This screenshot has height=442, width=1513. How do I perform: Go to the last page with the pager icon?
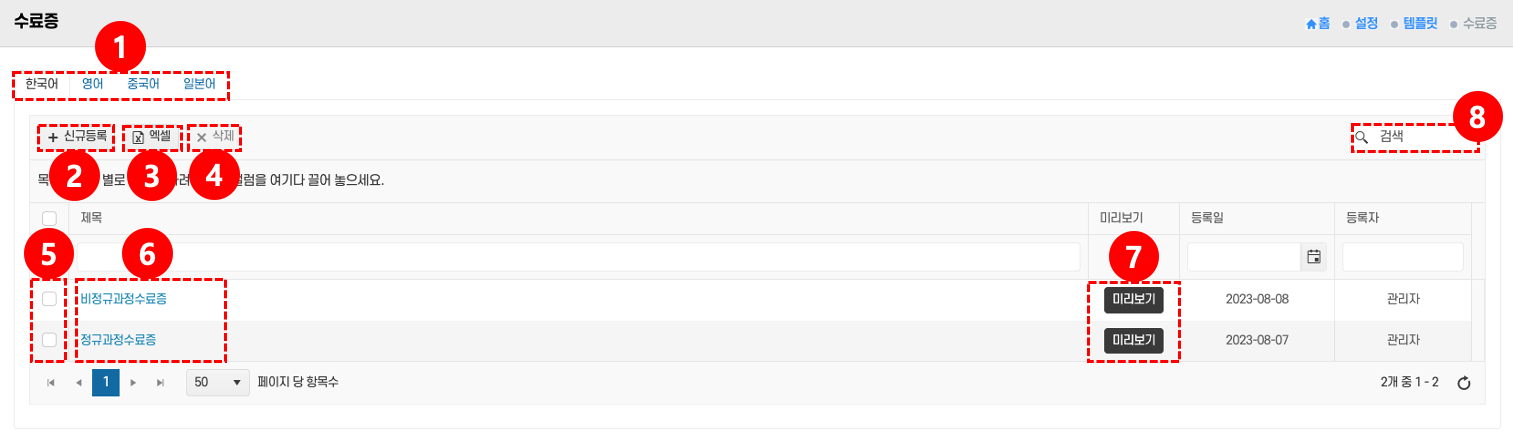click(160, 383)
